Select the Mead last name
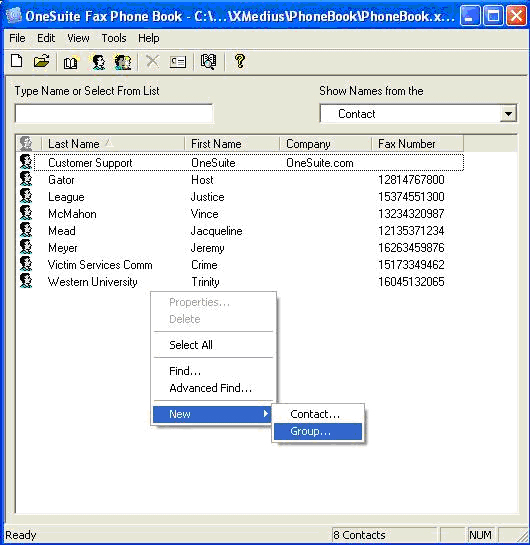Image resolution: width=530 pixels, height=545 pixels. 62,231
